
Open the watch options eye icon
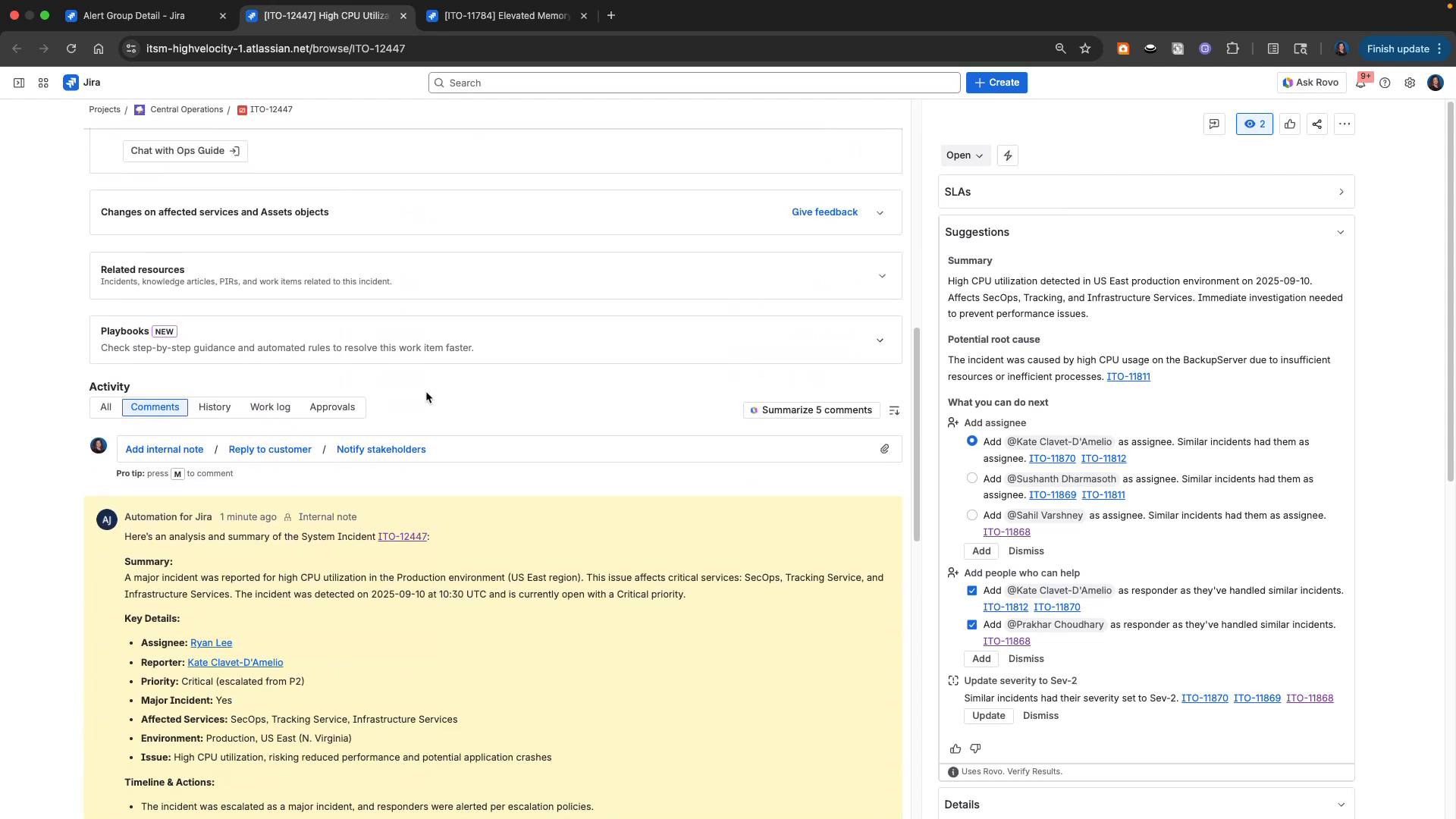pyautogui.click(x=1253, y=124)
